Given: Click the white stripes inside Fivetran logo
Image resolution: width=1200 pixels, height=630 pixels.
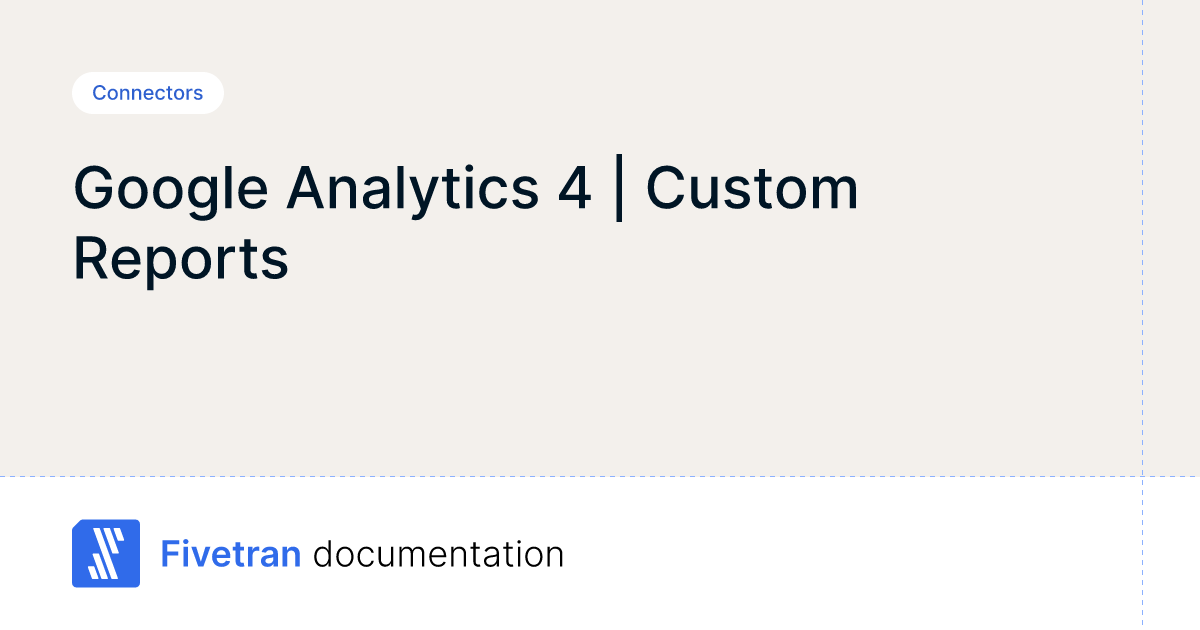Looking at the screenshot, I should pos(104,553).
